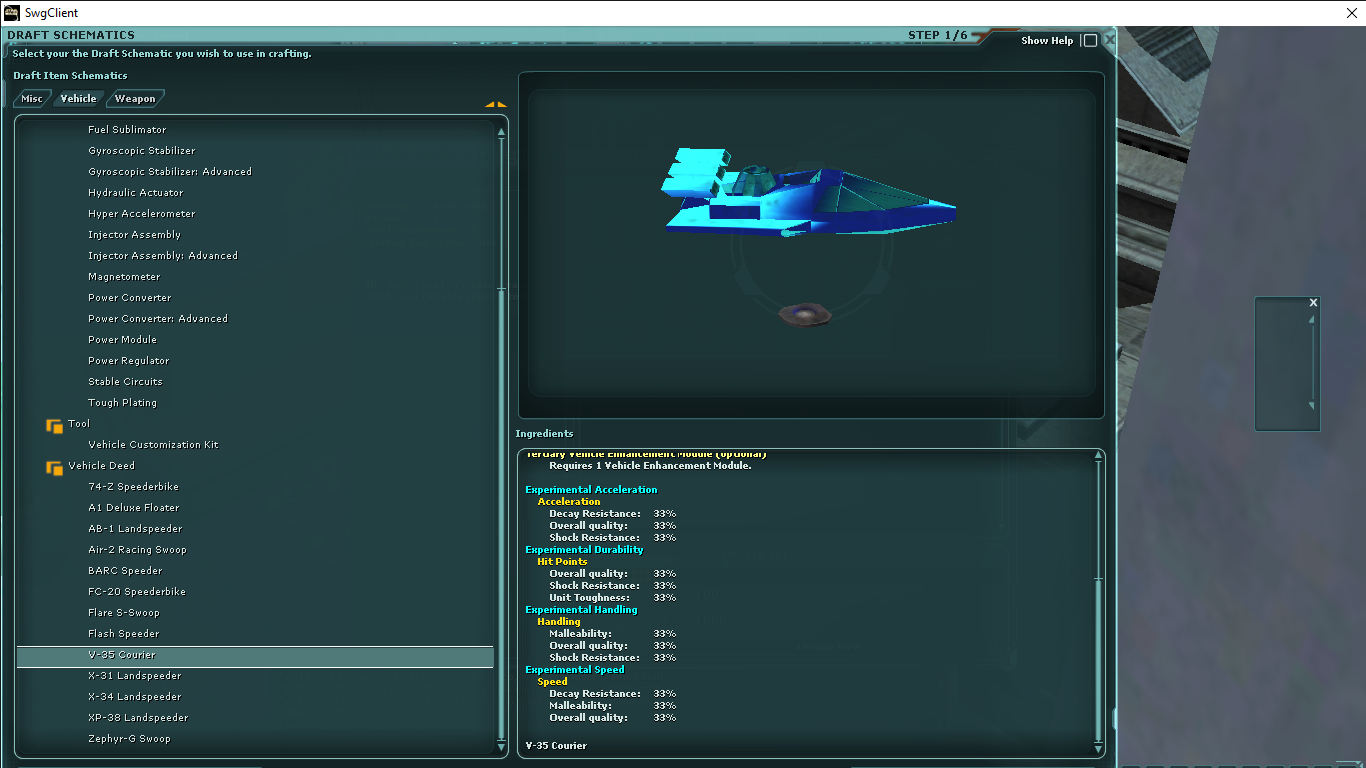This screenshot has height=768, width=1366.
Task: Click ingredients panel scroll-down arrow
Action: (x=1099, y=749)
